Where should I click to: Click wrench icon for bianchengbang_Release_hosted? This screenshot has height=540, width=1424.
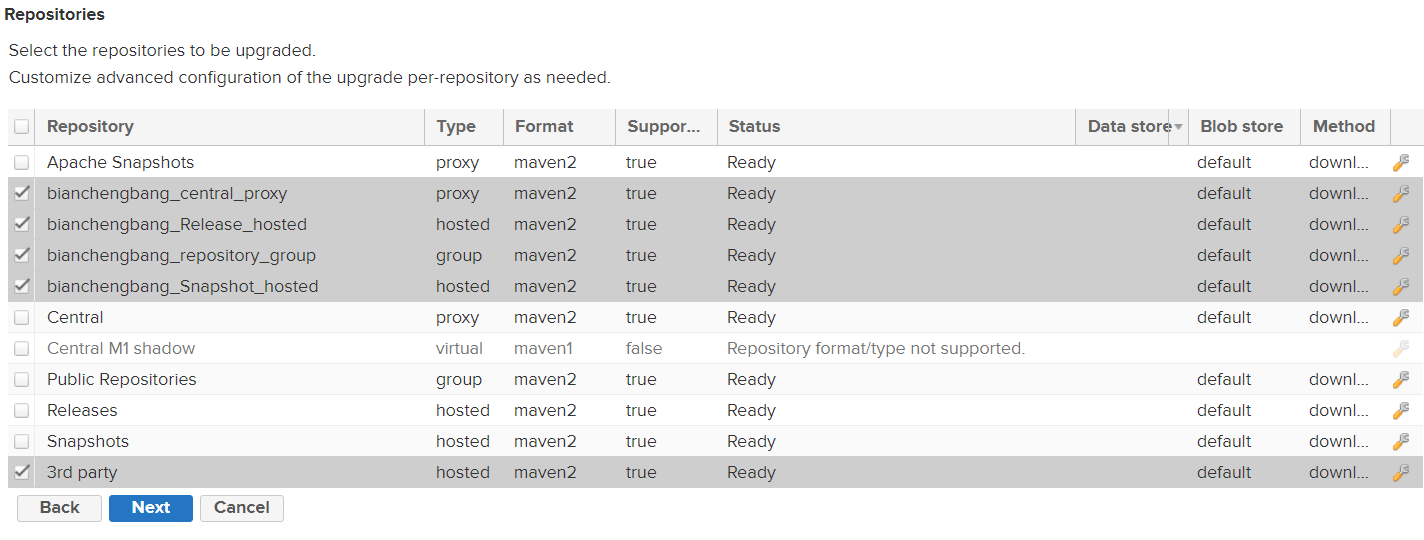1401,224
